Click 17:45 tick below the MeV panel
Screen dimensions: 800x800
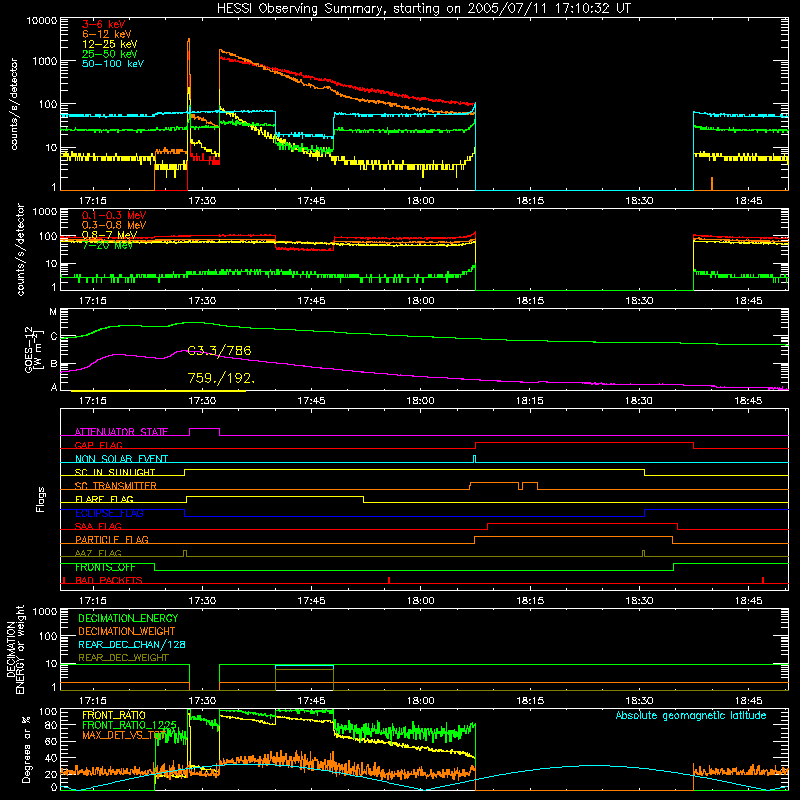(311, 301)
